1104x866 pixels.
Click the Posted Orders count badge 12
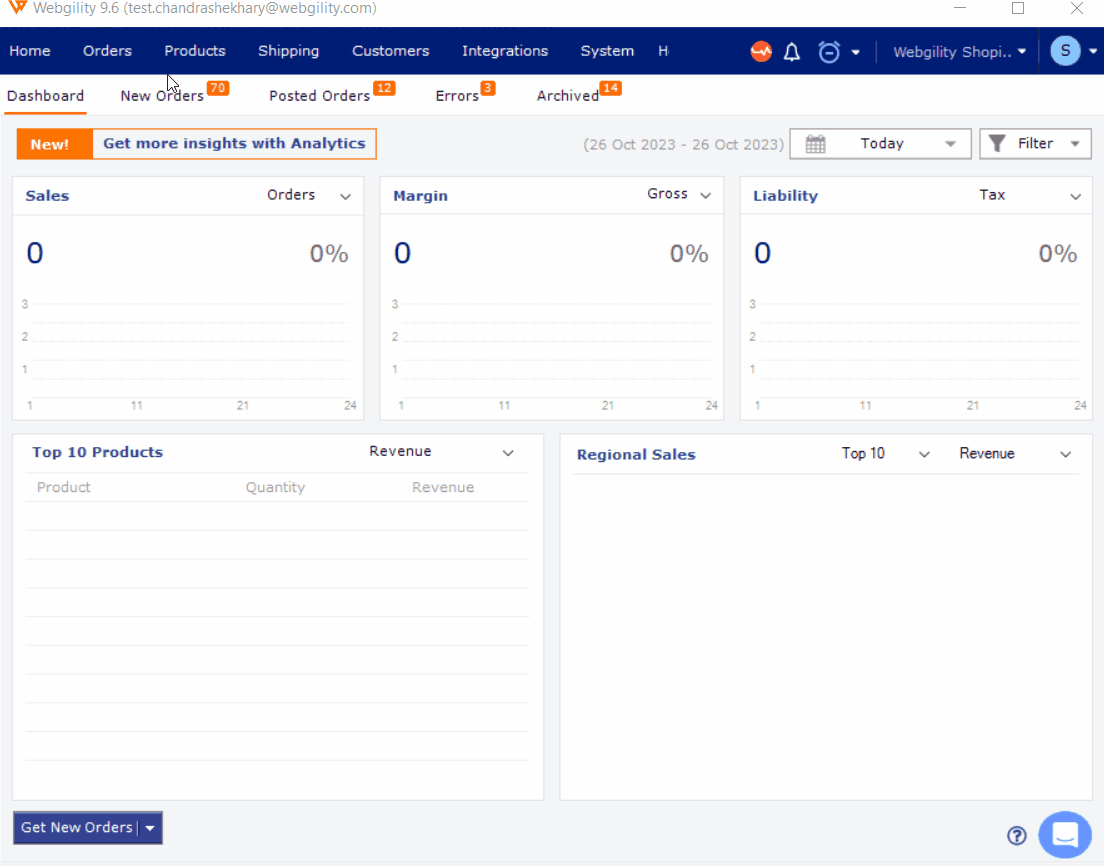384,88
